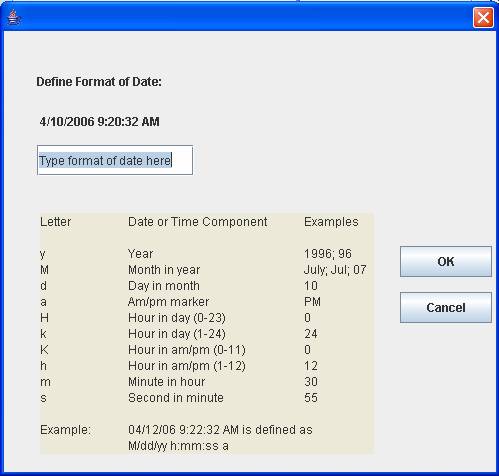Screen dimensions: 499x476
Task: Click the 'Examples' column header
Action: pyautogui.click(x=331, y=222)
